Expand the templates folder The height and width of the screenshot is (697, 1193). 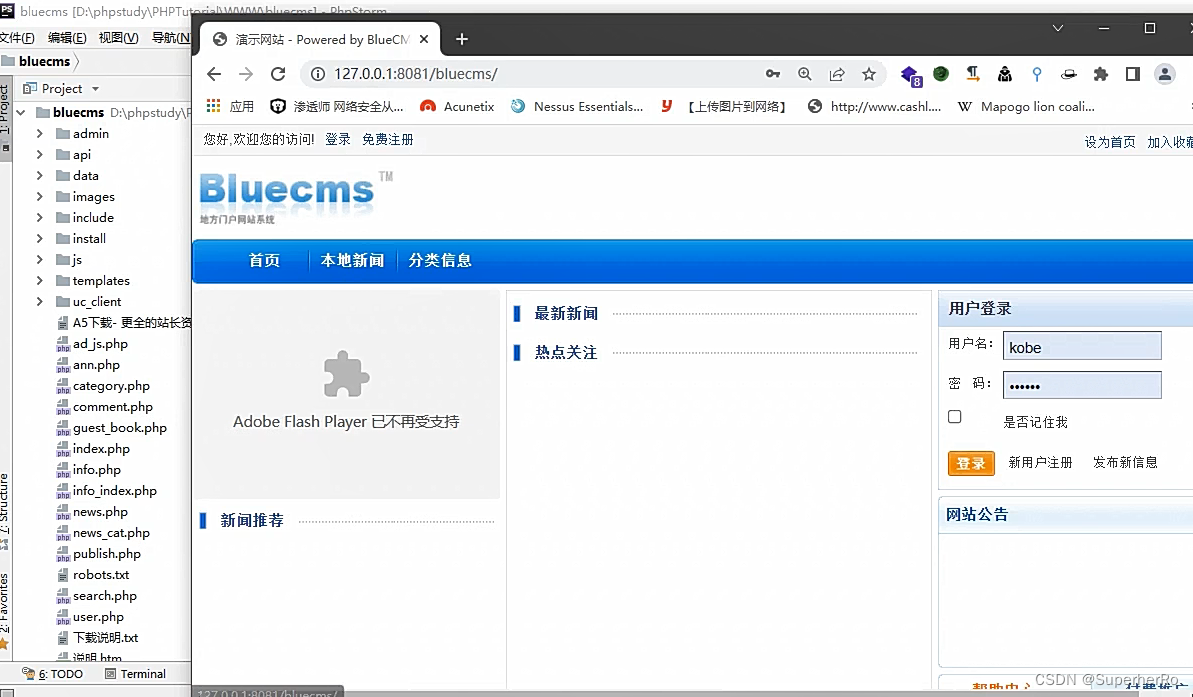coord(40,281)
